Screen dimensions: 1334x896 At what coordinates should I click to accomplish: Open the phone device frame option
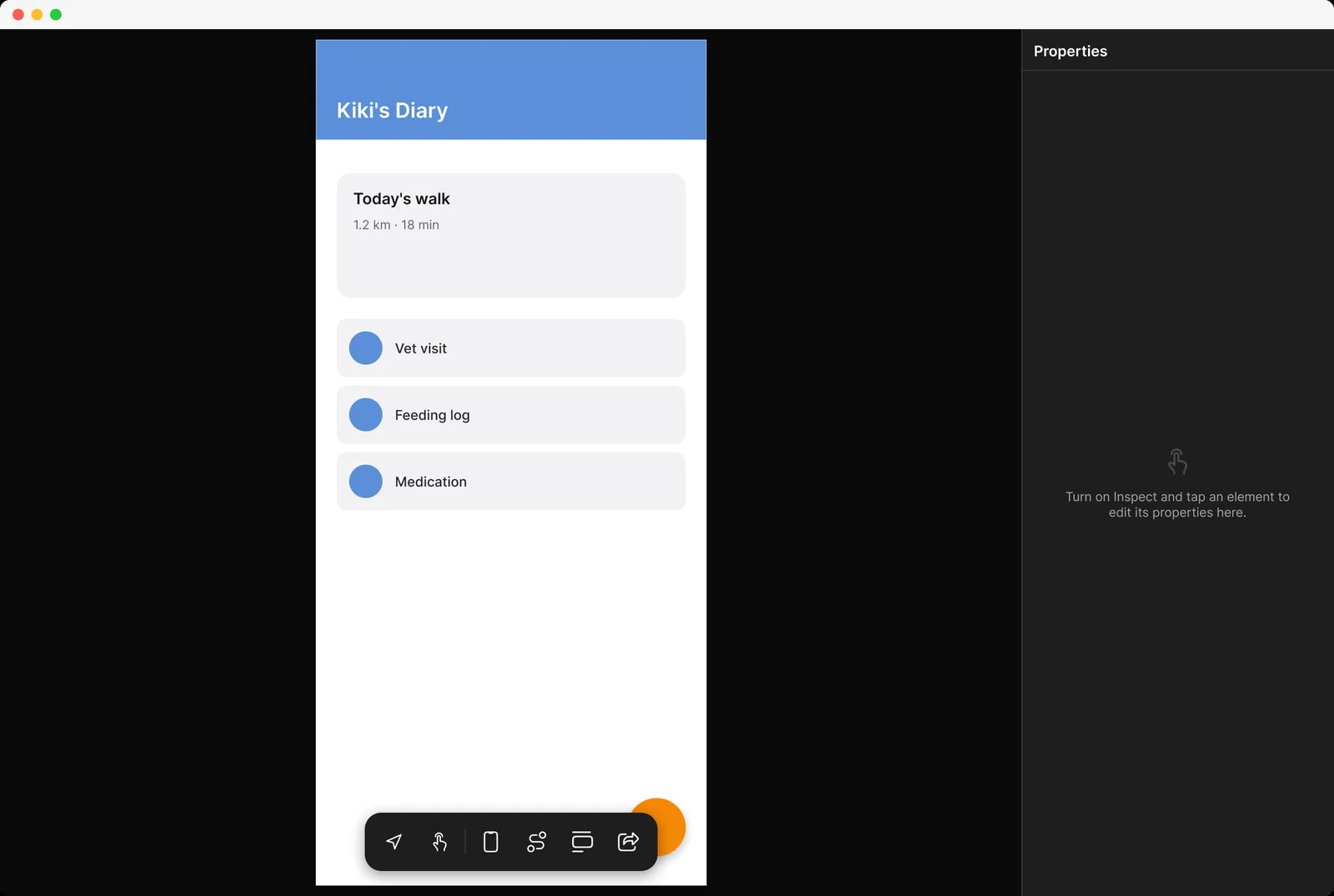(491, 842)
